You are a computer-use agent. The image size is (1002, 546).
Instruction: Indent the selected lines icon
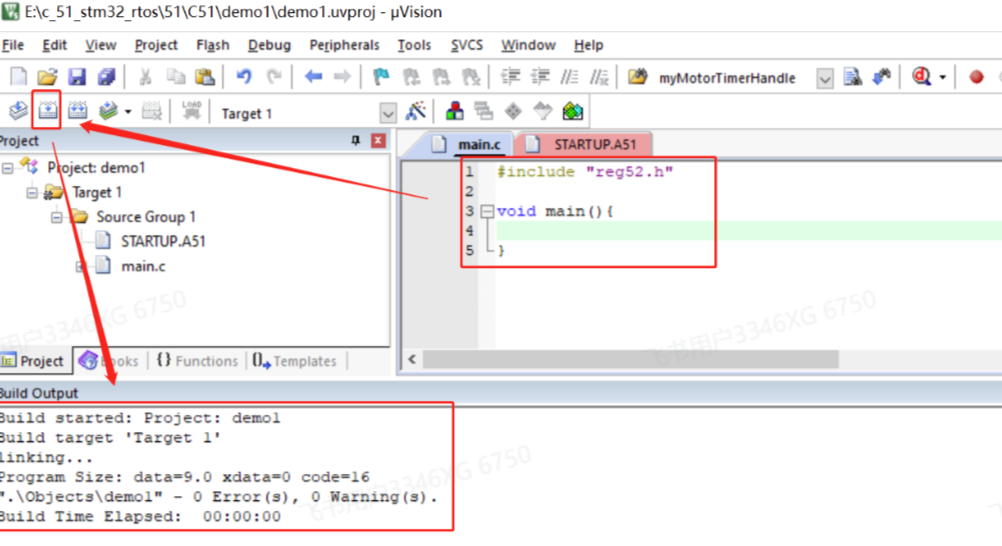[510, 77]
